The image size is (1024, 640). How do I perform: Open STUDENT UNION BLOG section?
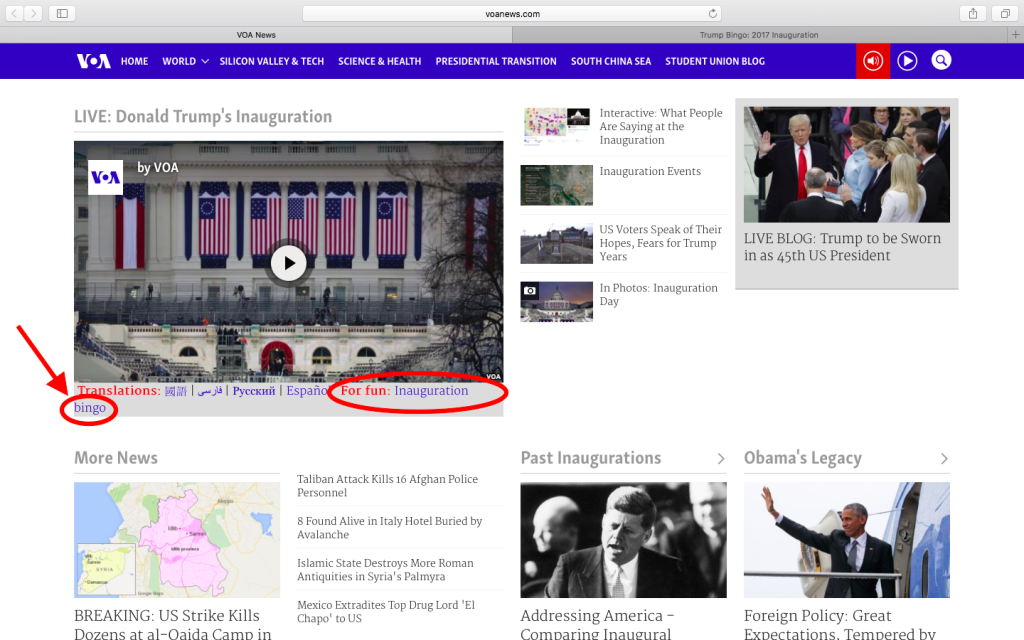(715, 61)
